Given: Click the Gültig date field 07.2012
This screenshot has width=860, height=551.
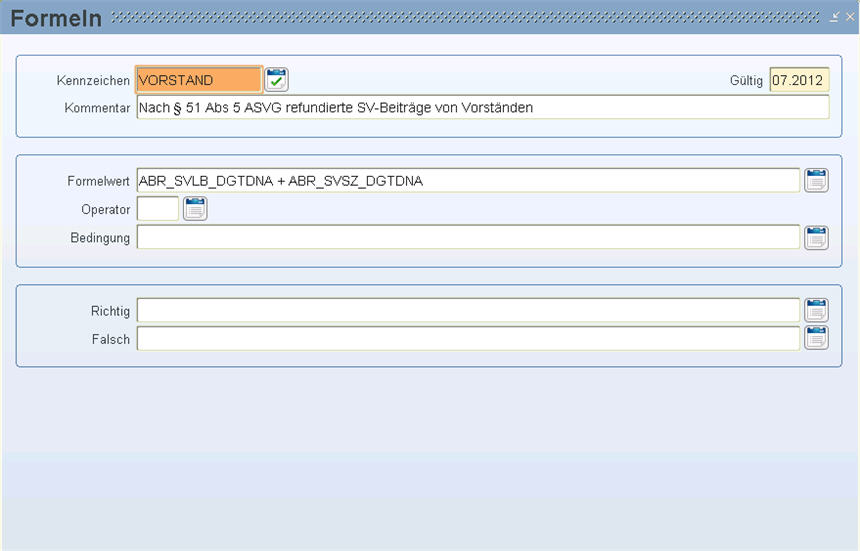Looking at the screenshot, I should (799, 80).
